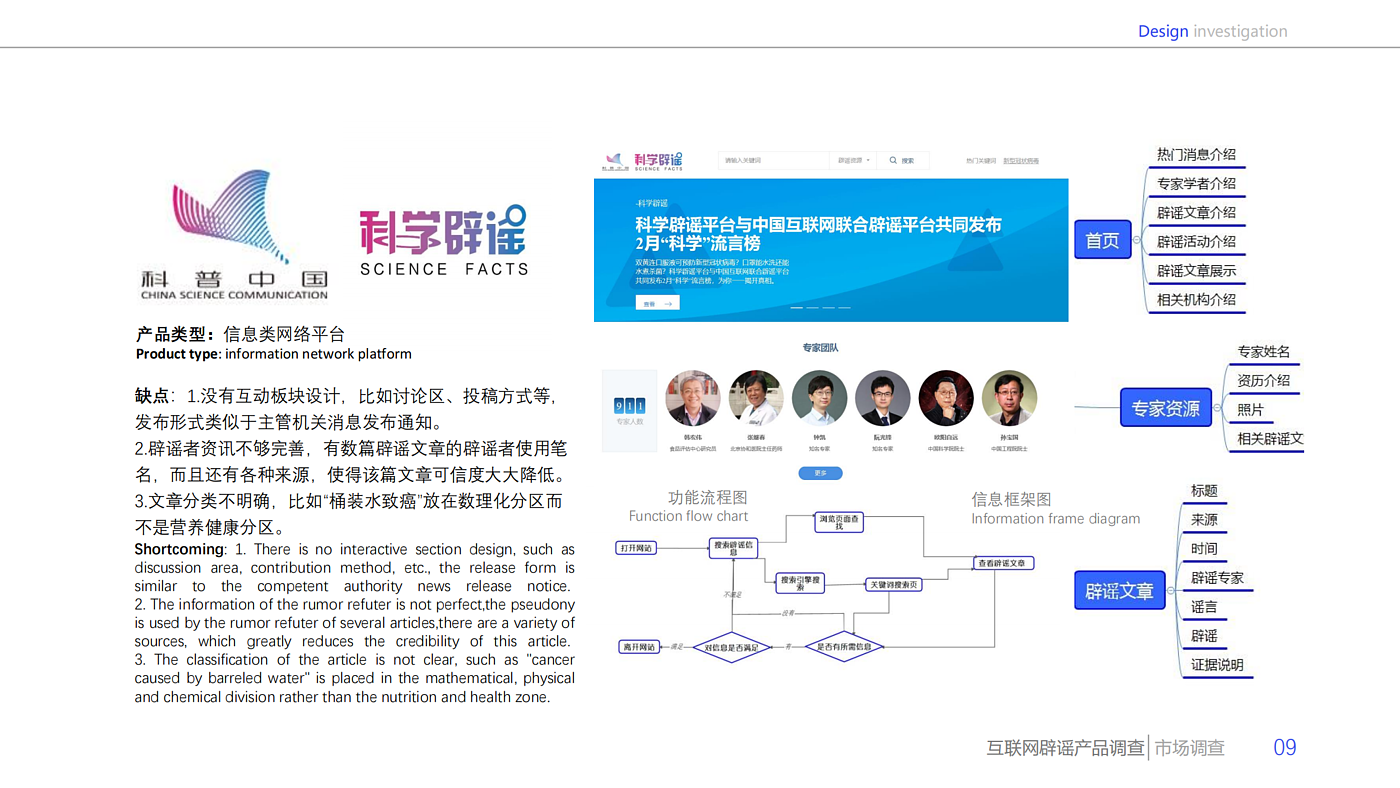View expert 孙宝国's profile photo
The image size is (1400, 788).
coord(1009,398)
